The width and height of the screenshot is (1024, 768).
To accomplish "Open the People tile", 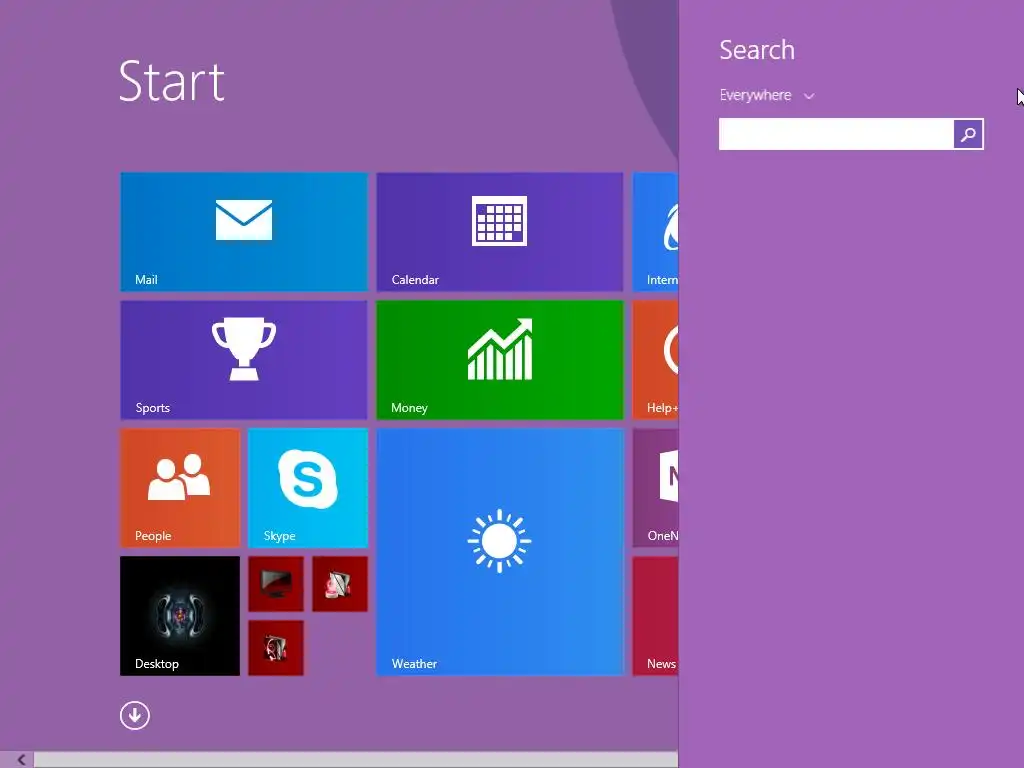I will tap(180, 488).
